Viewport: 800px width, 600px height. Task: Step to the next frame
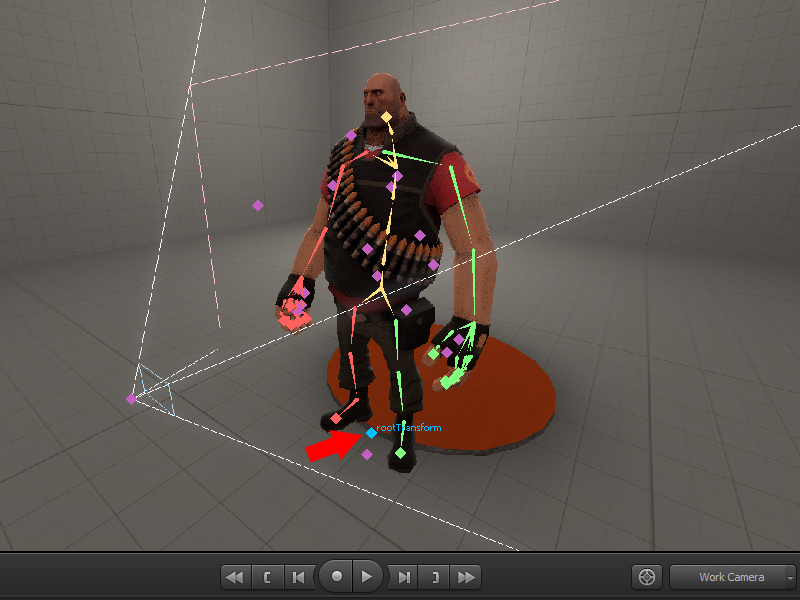[403, 577]
